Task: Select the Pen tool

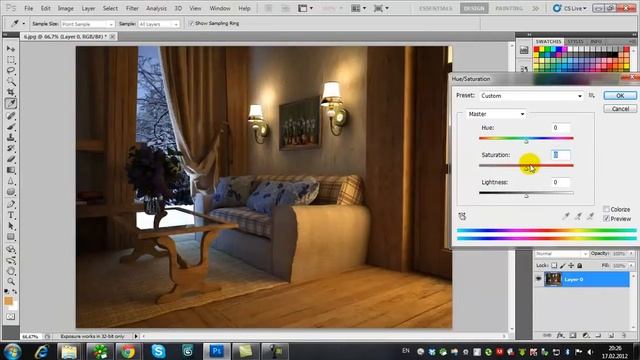Action: click(x=11, y=204)
